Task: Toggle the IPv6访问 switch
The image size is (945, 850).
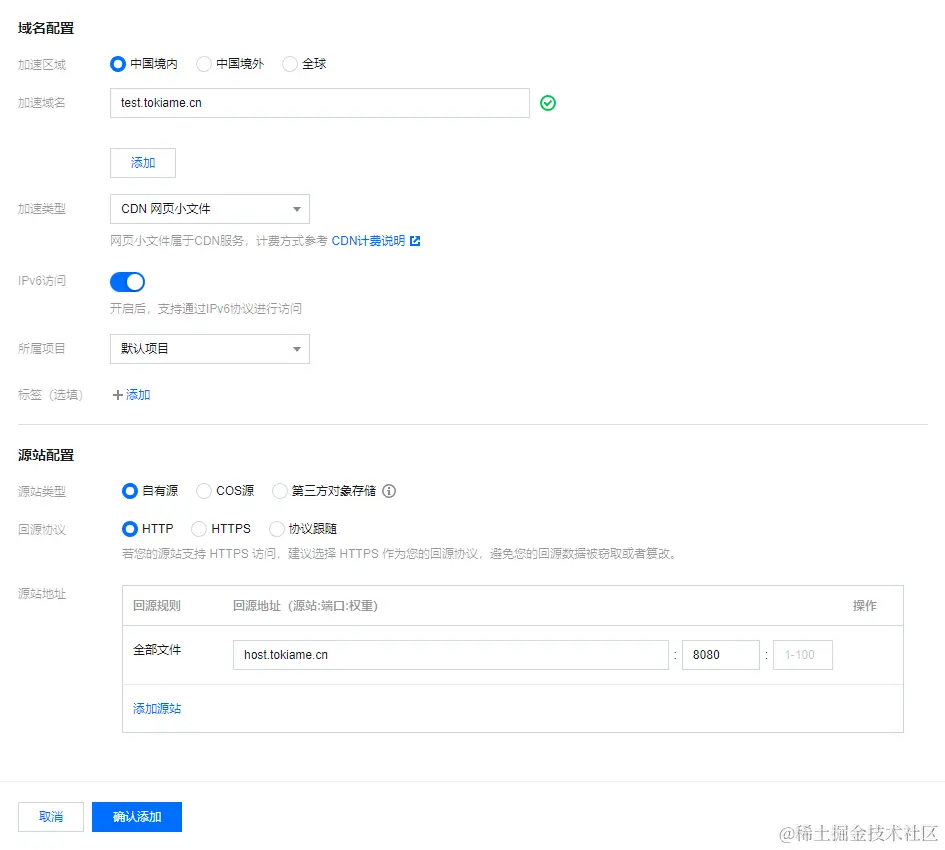Action: click(x=127, y=282)
